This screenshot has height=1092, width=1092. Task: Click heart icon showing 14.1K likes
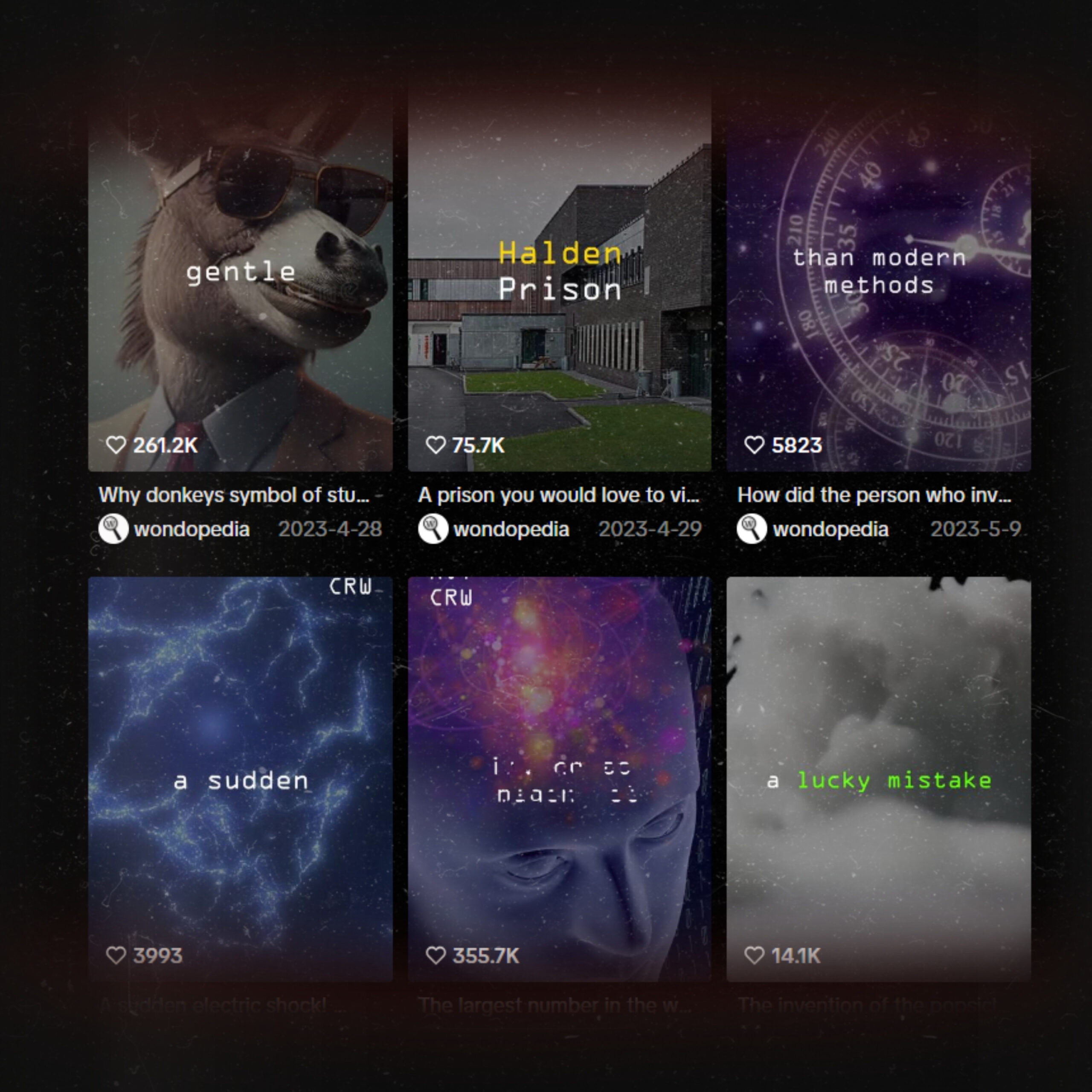coord(754,955)
